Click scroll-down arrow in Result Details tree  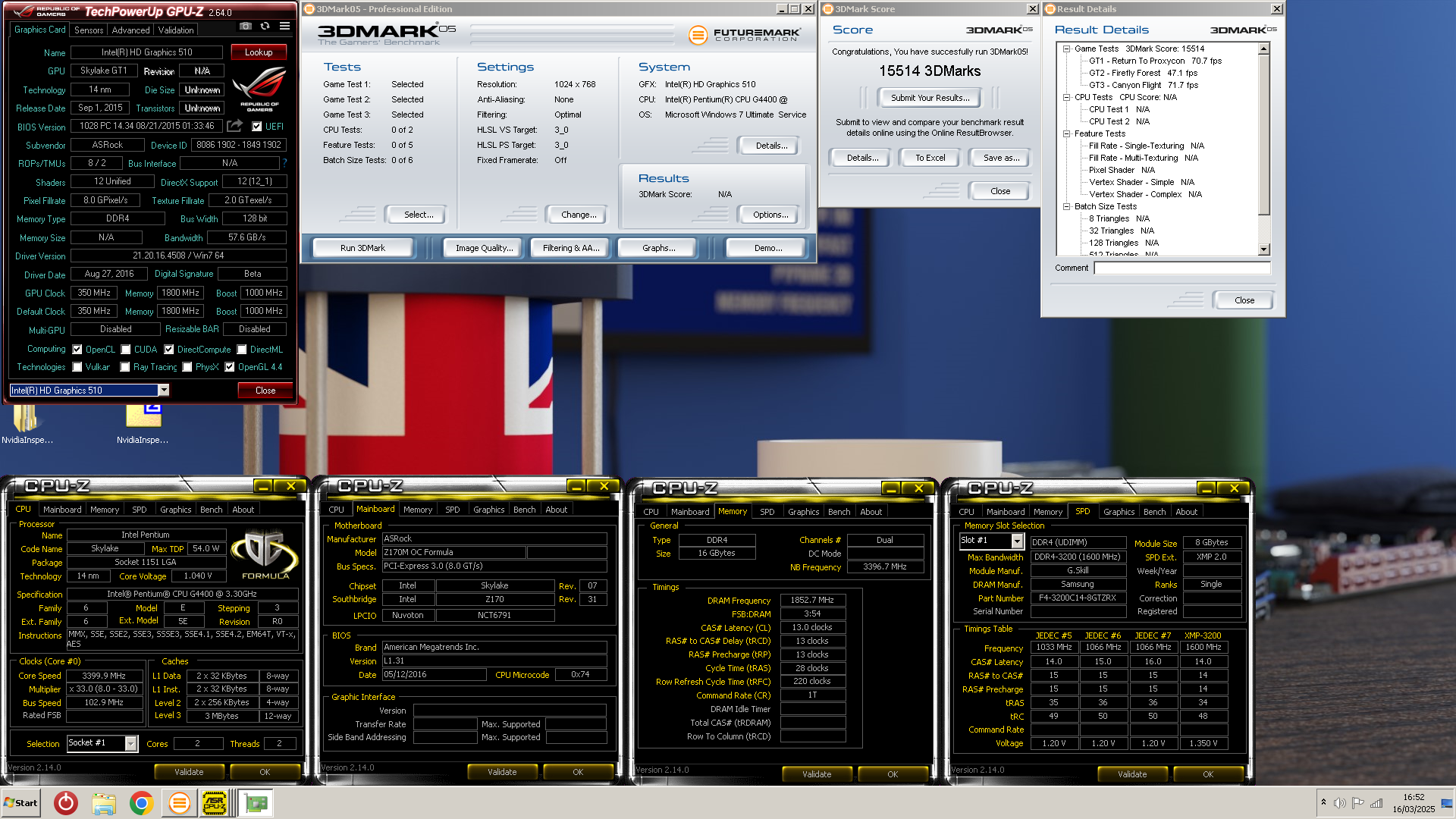click(x=1263, y=249)
